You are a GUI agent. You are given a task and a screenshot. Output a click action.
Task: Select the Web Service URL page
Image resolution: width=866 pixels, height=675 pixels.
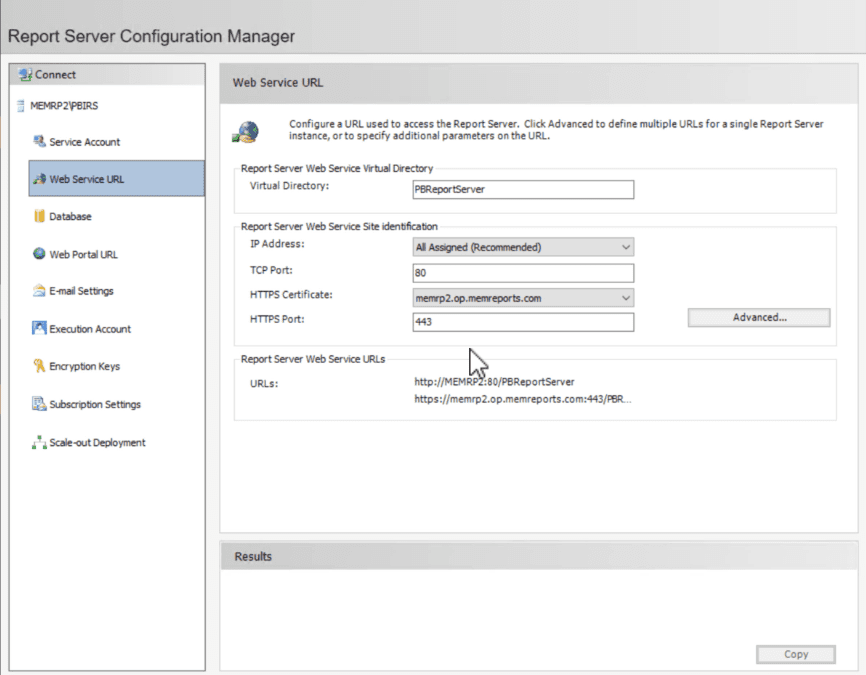coord(117,178)
